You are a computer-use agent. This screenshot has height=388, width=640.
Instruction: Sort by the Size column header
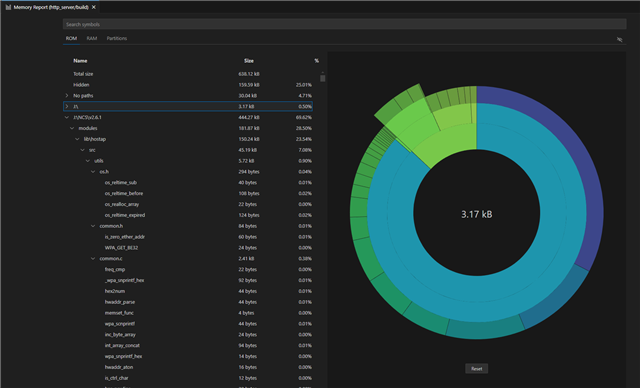click(x=249, y=61)
